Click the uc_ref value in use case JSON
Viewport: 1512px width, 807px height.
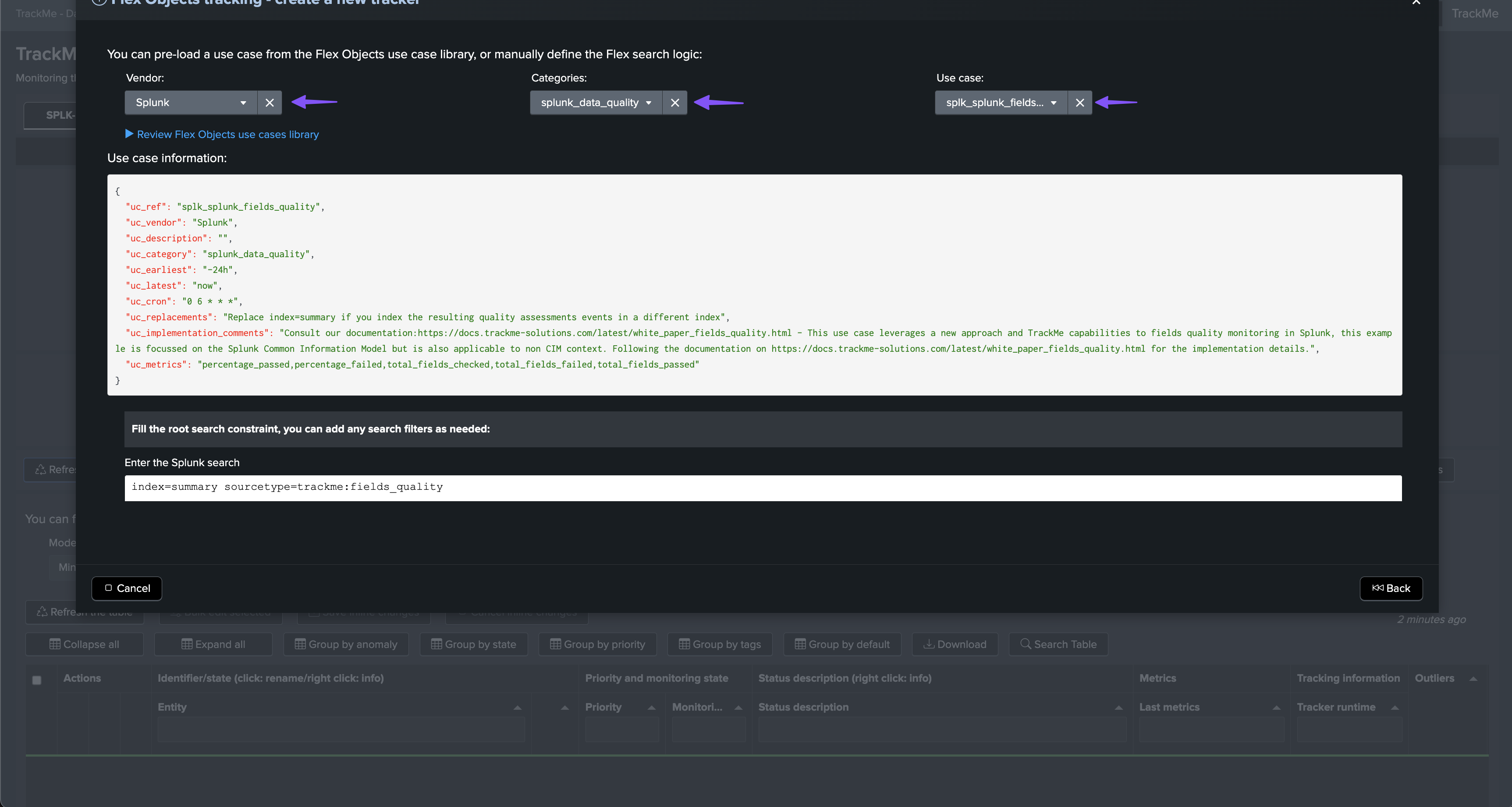tap(248, 207)
